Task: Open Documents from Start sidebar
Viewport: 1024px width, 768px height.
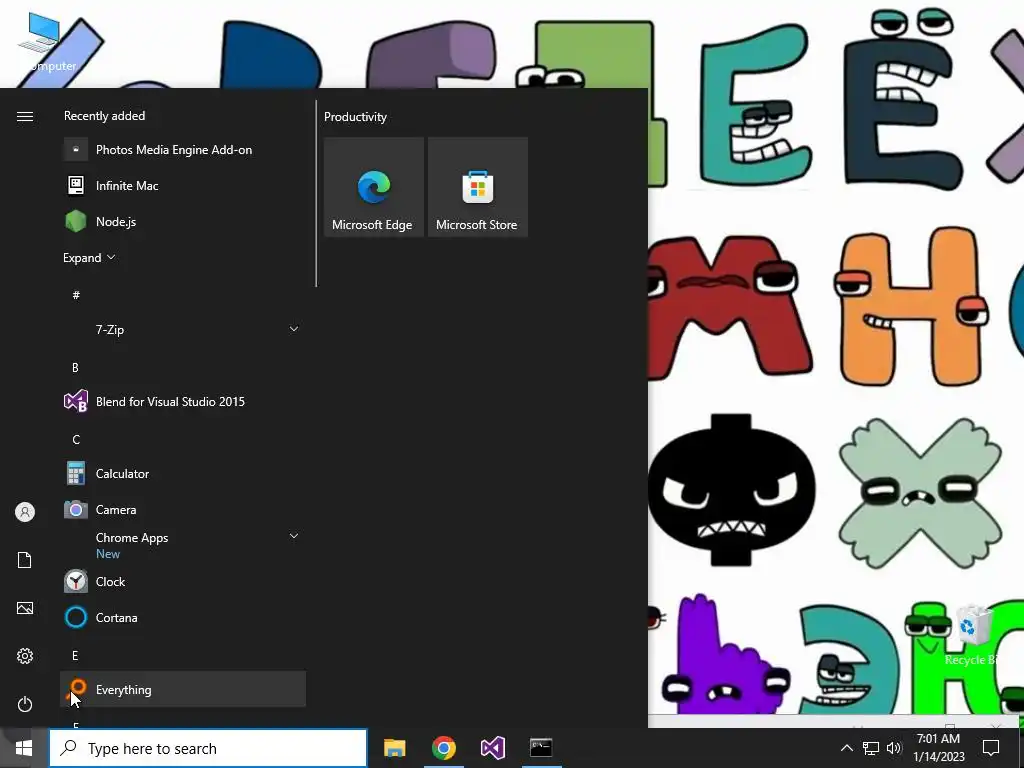Action: [25, 560]
